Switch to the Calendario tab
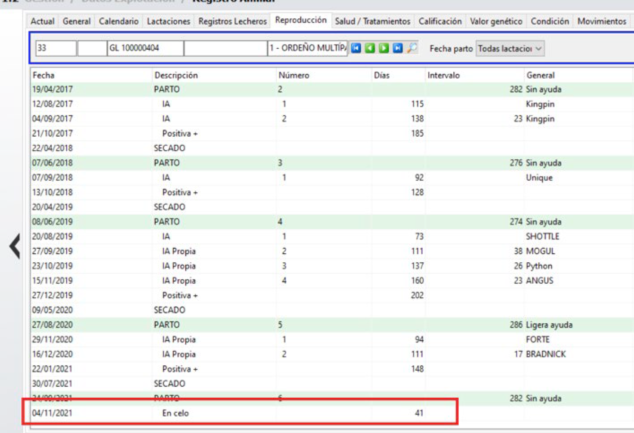The width and height of the screenshot is (634, 433). point(119,21)
